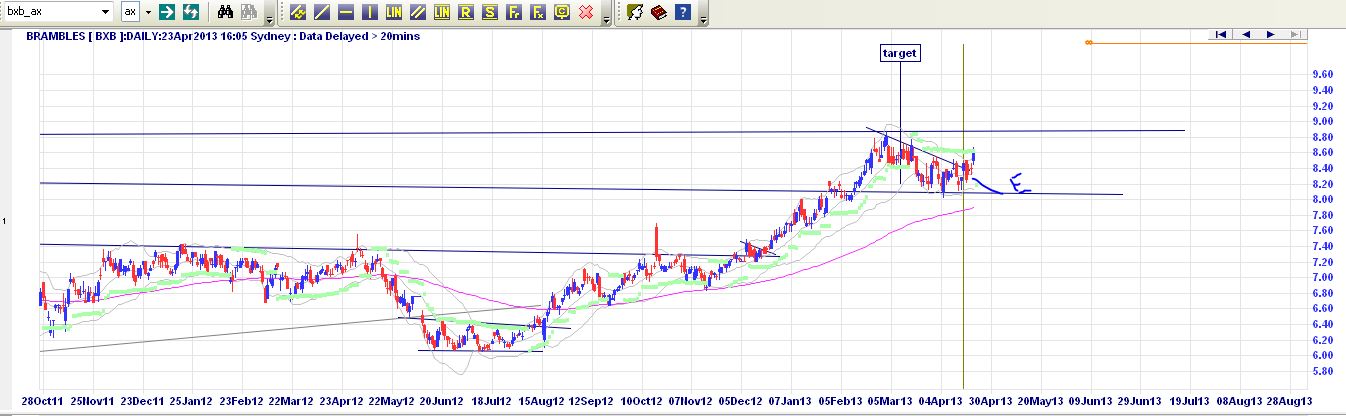Click the 5.80 price axis label

pos(1322,371)
